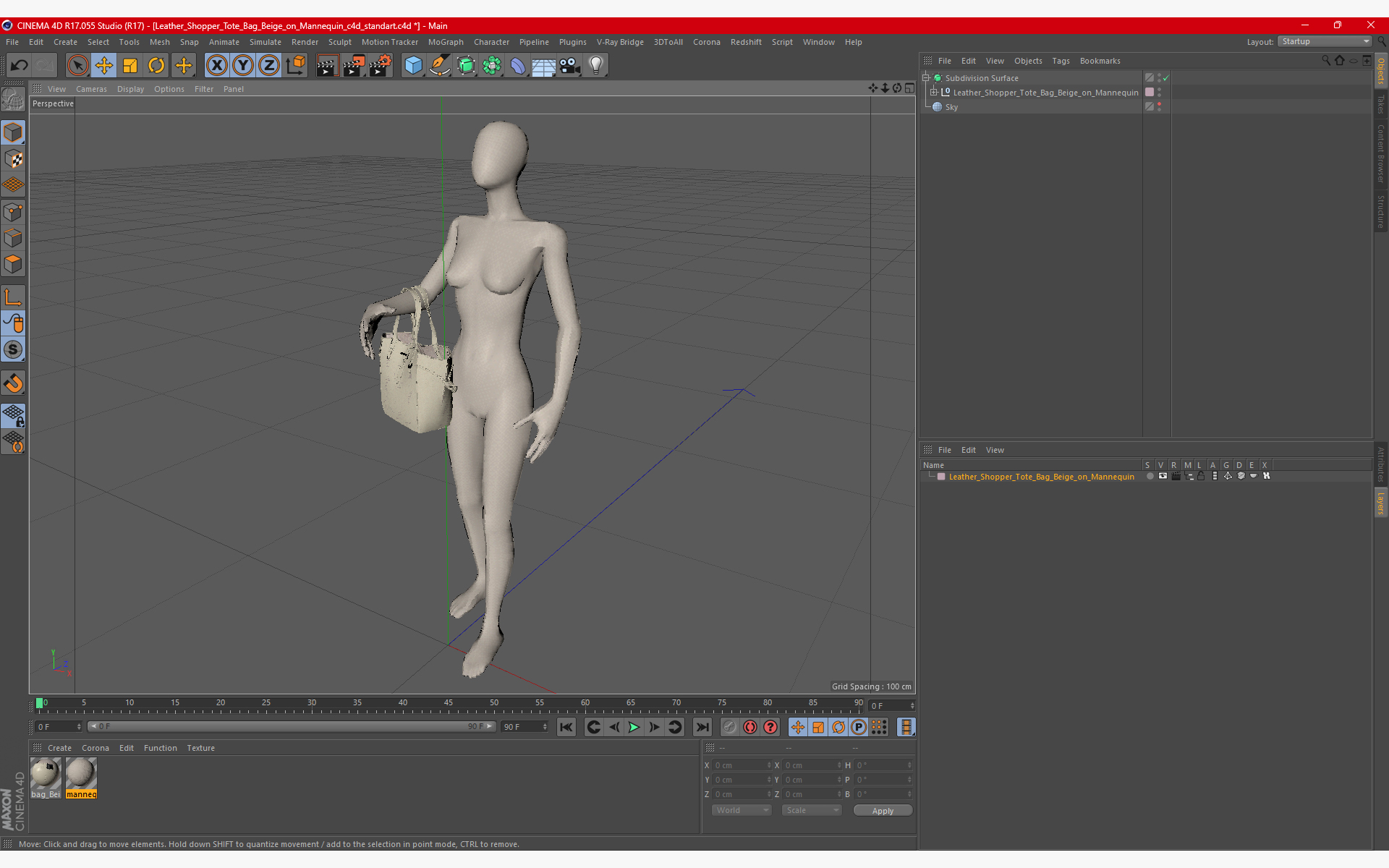This screenshot has width=1389, height=868.
Task: Open the Mesh menu
Action: tap(159, 42)
